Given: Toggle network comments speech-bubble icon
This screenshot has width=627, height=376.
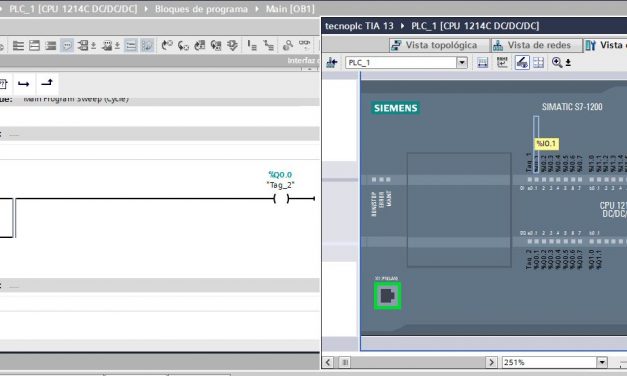Looking at the screenshot, I should point(67,46).
